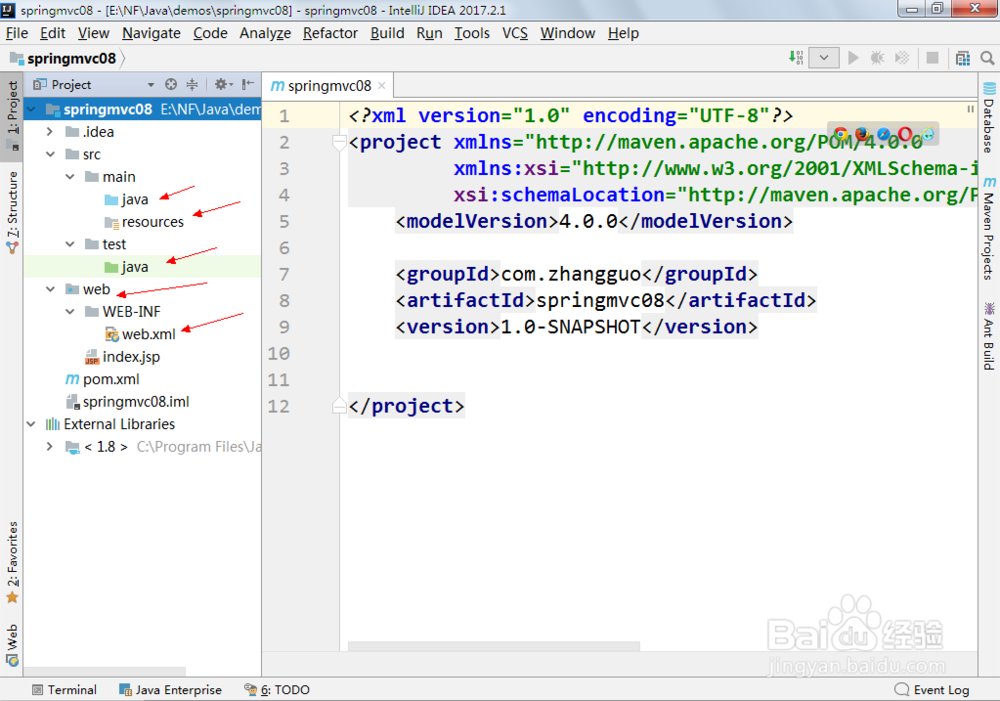This screenshot has height=701, width=1000.
Task: Open the run configurations chevron
Action: (x=823, y=57)
